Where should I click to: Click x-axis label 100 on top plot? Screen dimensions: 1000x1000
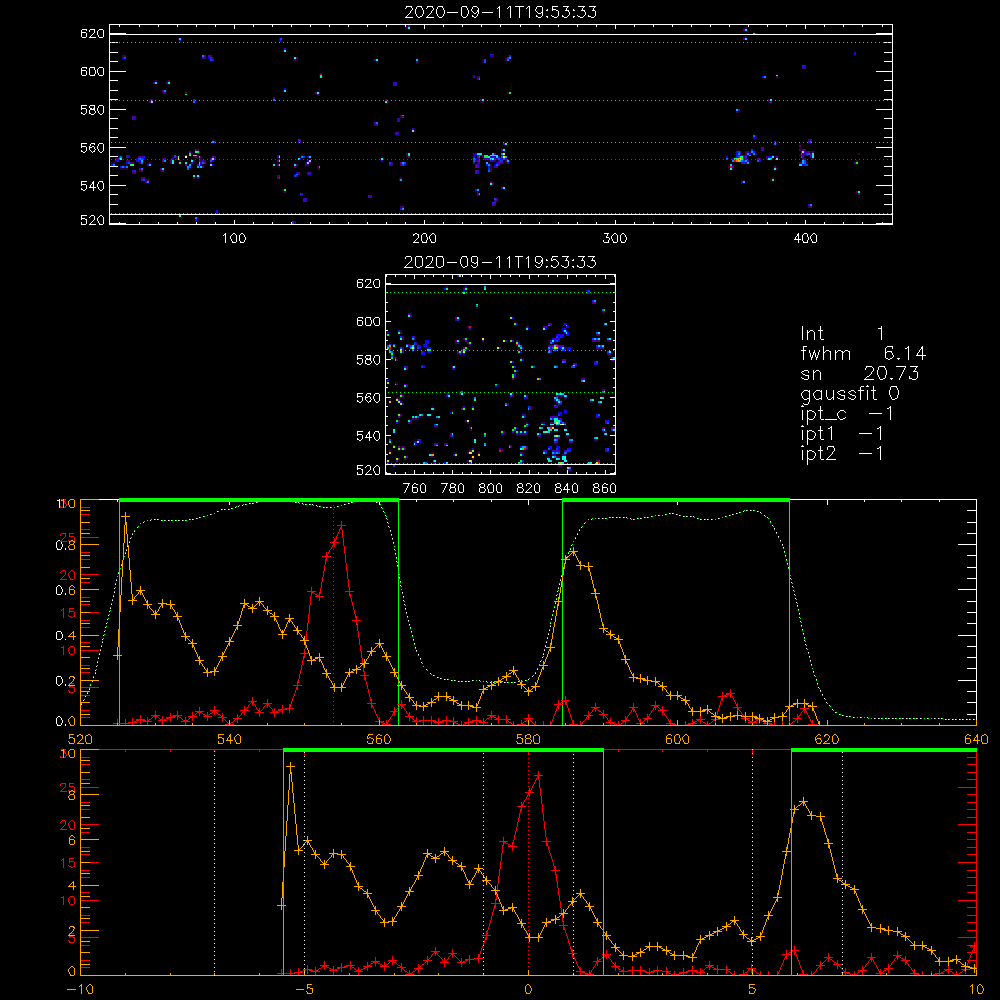[234, 239]
